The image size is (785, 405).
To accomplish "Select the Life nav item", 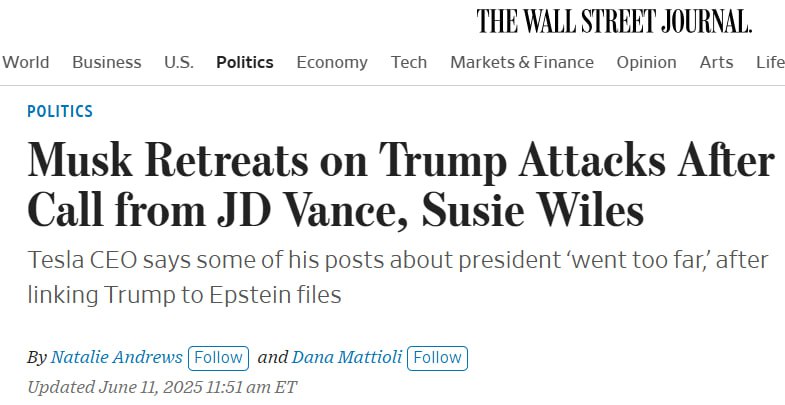I will (770, 62).
